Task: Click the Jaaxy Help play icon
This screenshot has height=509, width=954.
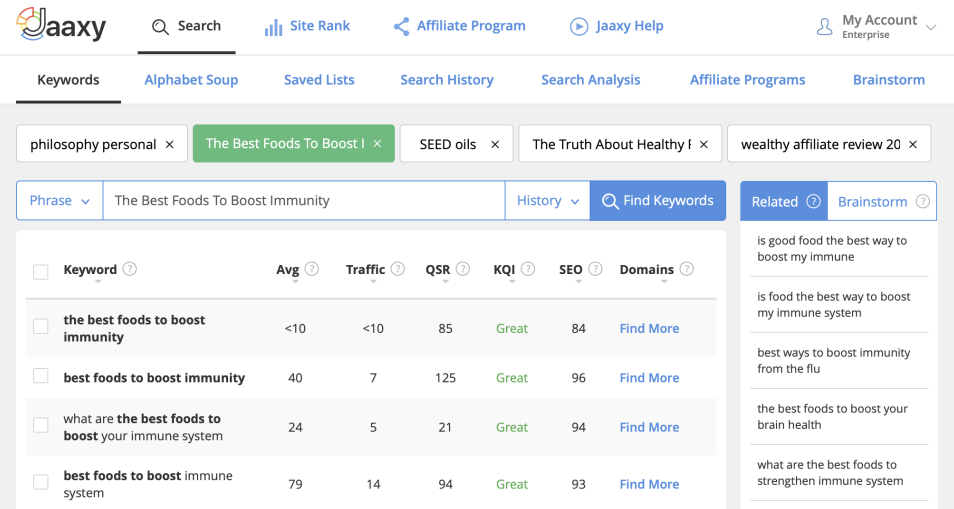Action: coord(579,27)
